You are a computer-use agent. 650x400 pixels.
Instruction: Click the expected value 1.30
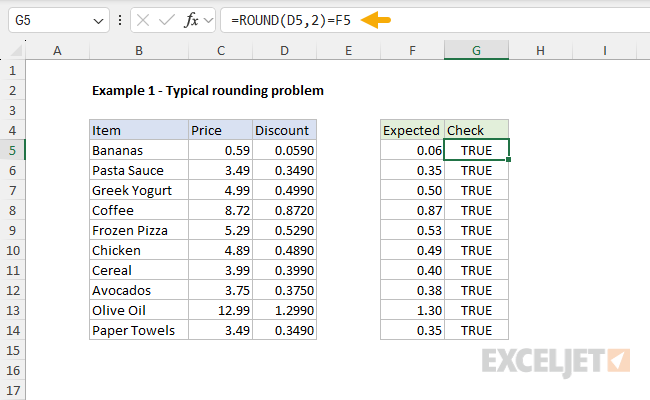pos(412,310)
